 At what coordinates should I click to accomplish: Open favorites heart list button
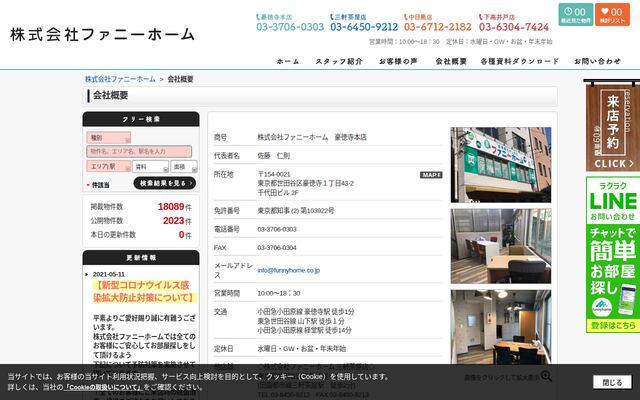612,15
